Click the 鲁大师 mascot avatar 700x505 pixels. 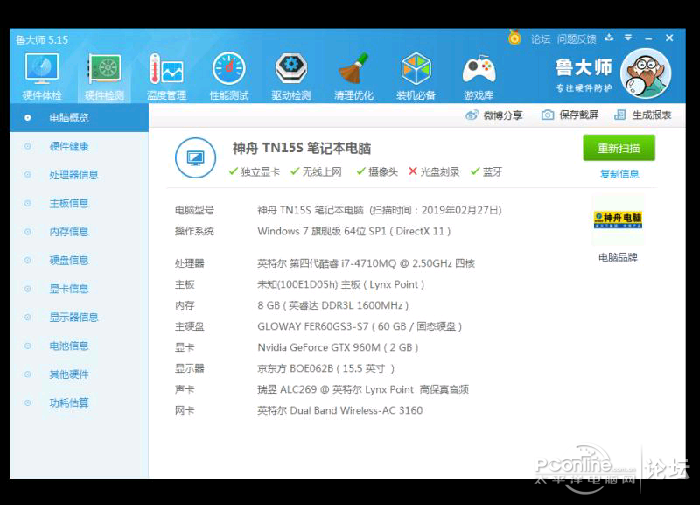646,73
